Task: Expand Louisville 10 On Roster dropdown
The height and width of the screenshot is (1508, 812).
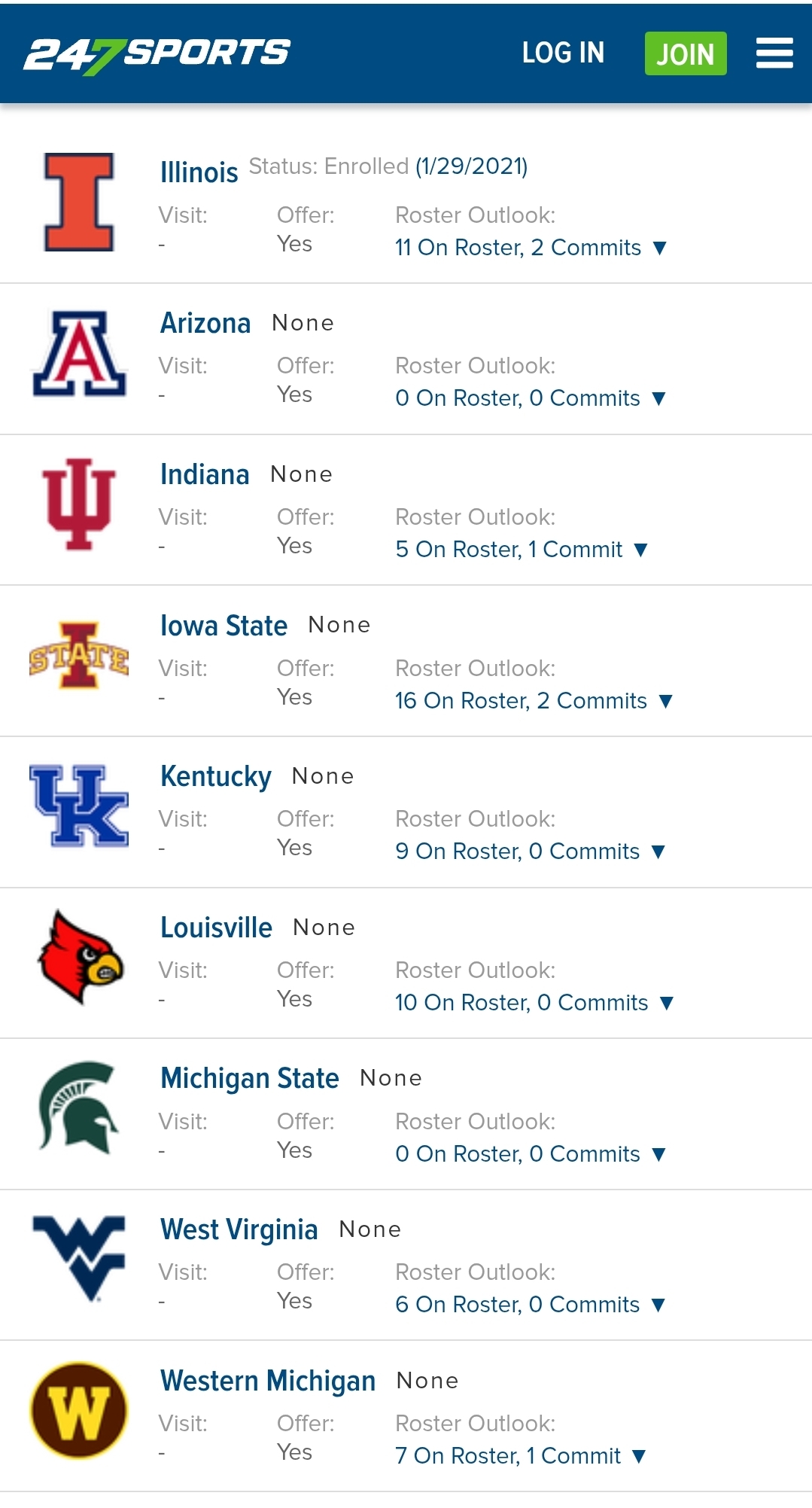Action: pyautogui.click(x=535, y=1003)
